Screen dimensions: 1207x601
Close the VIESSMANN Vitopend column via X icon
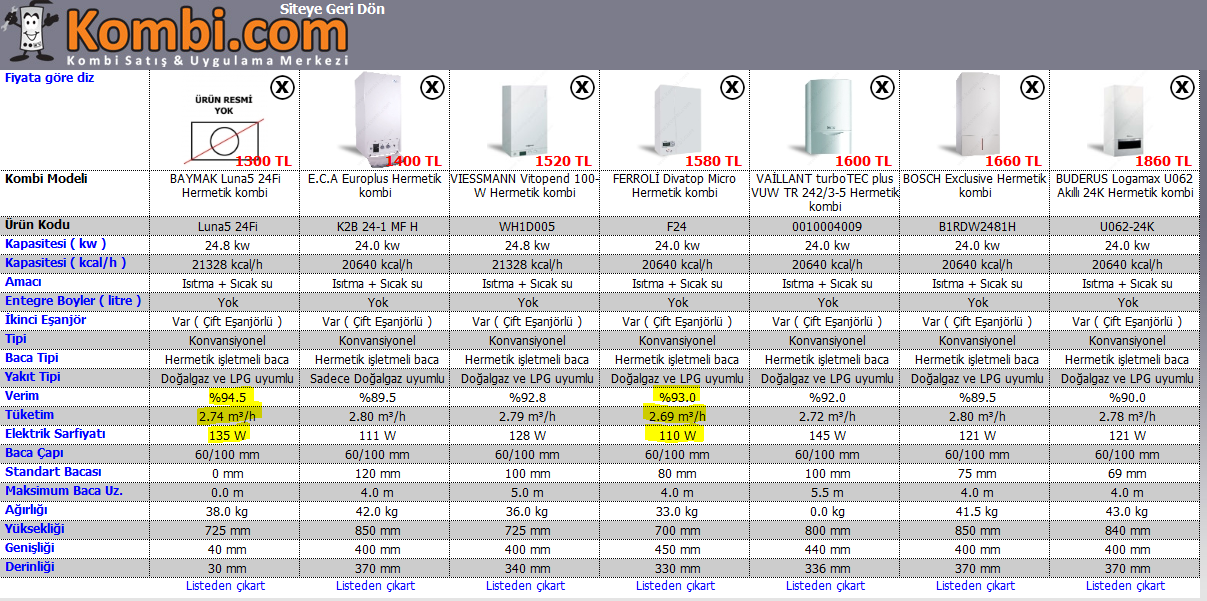pos(582,88)
